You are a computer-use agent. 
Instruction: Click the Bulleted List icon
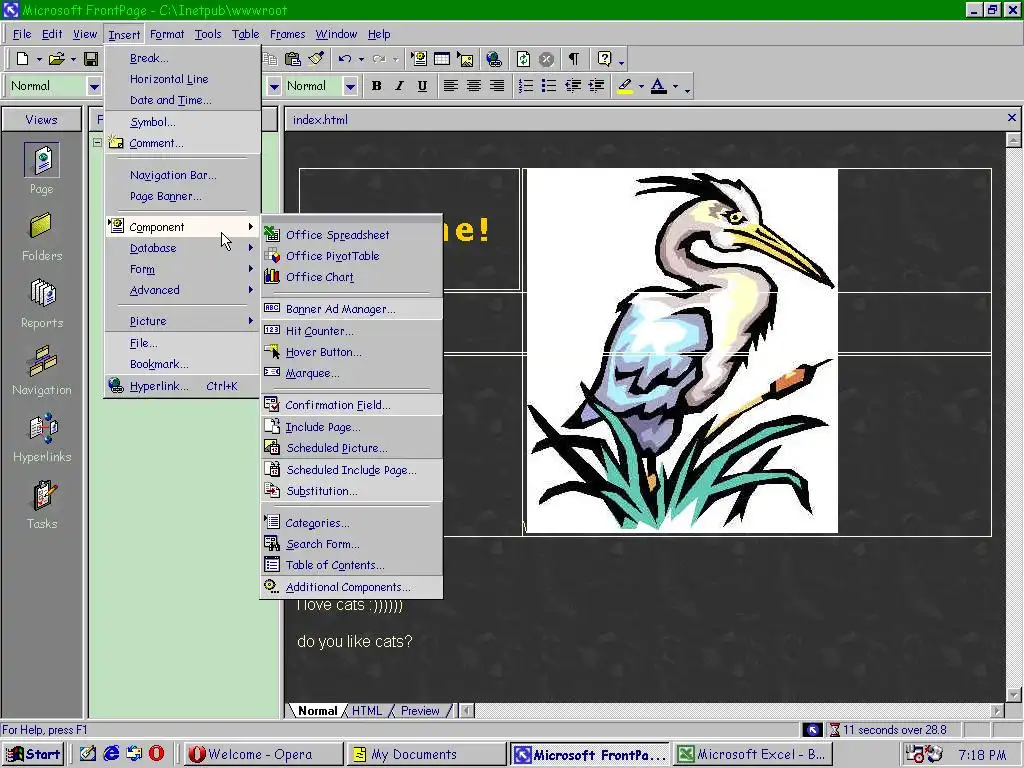549,86
